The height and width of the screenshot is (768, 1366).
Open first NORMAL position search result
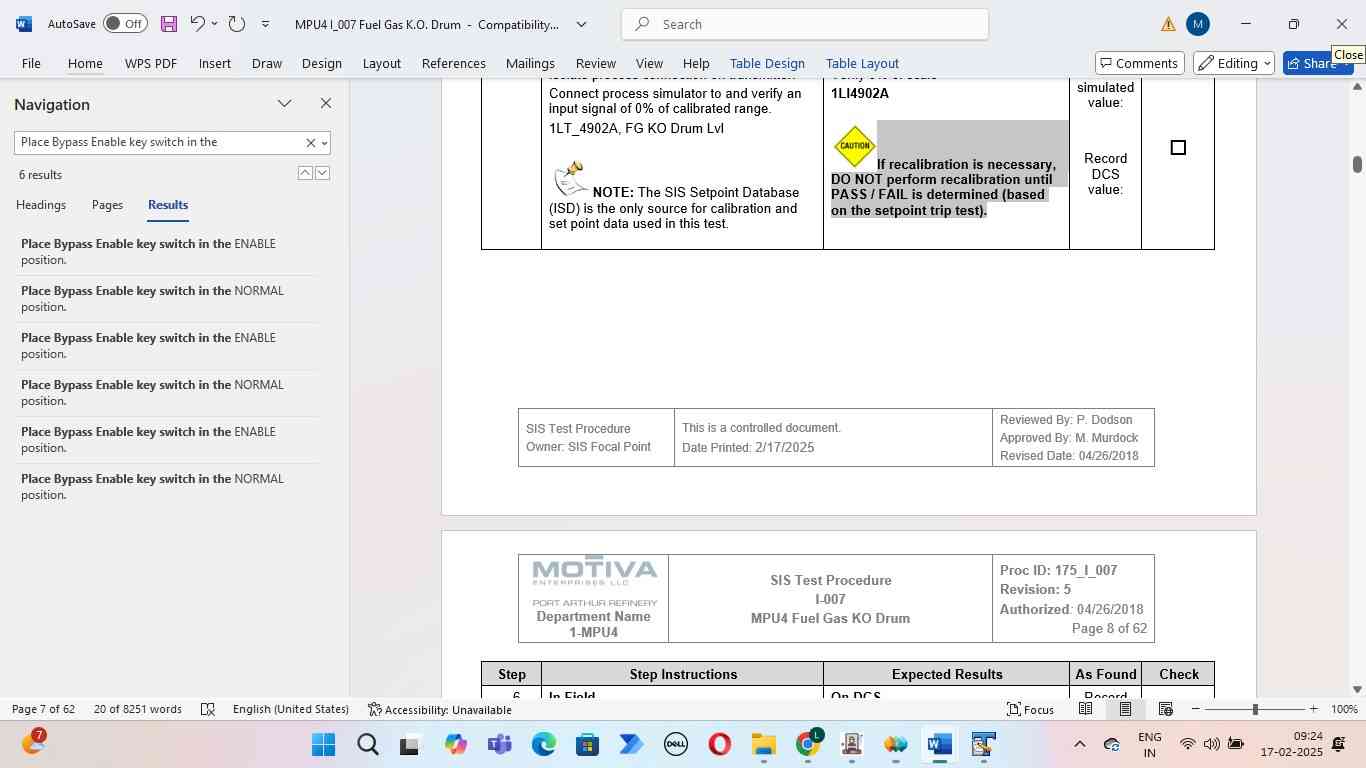pos(168,299)
